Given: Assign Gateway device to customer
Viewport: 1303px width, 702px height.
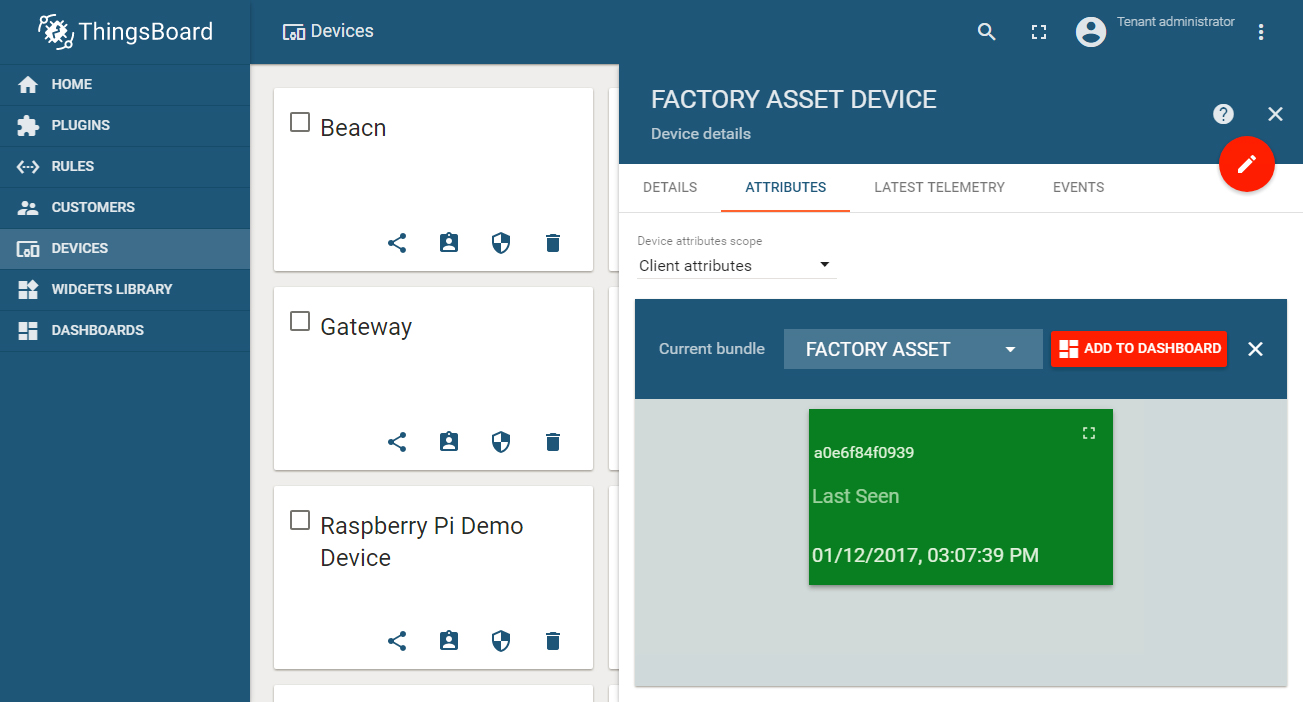Looking at the screenshot, I should coord(449,442).
